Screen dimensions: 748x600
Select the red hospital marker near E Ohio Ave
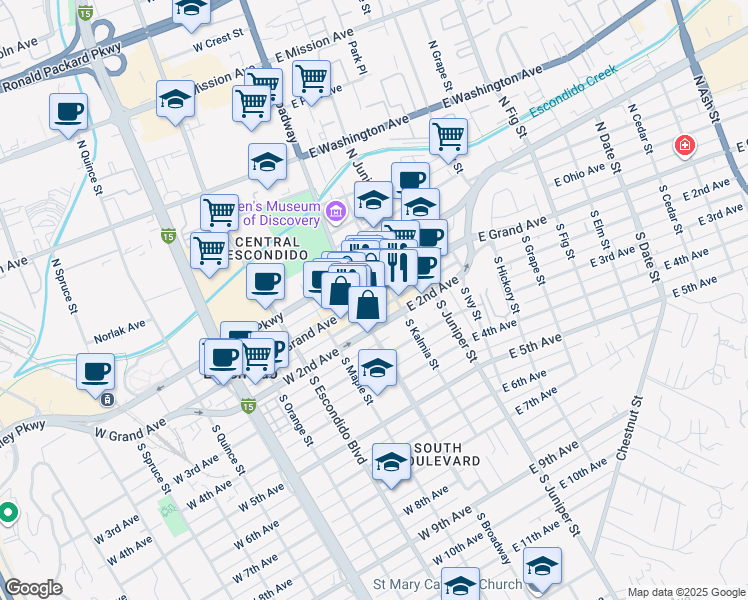point(684,147)
